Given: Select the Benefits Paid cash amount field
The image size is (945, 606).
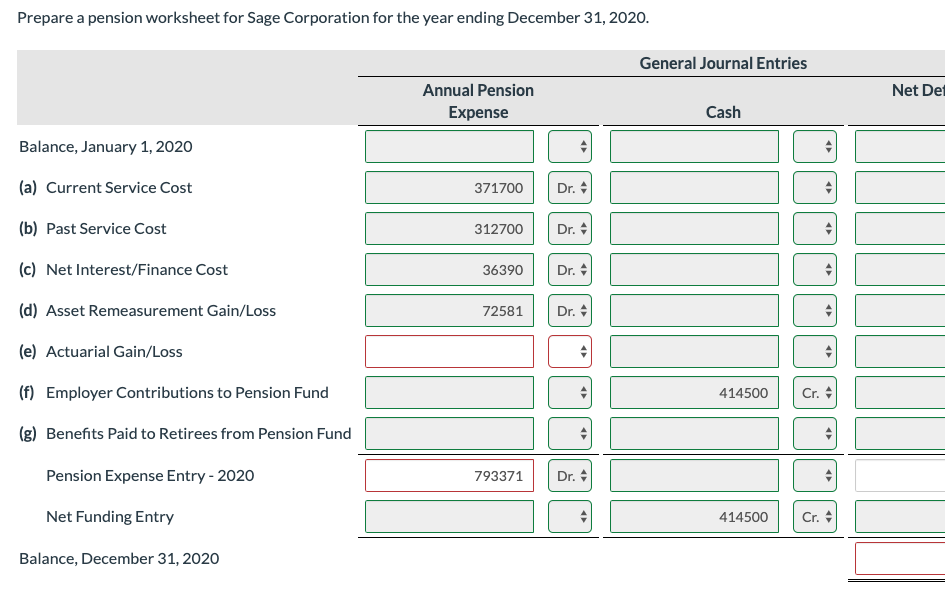Looking at the screenshot, I should click(x=693, y=433).
